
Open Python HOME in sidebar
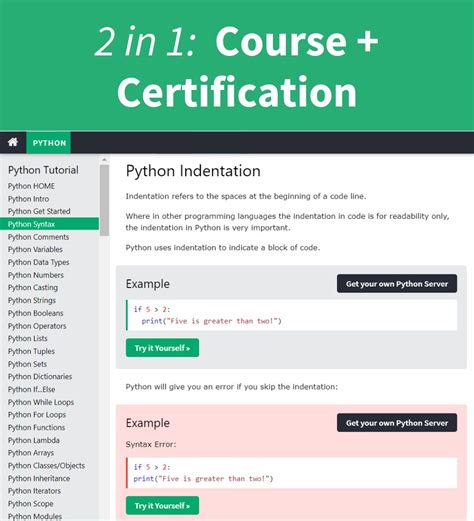(x=31, y=186)
